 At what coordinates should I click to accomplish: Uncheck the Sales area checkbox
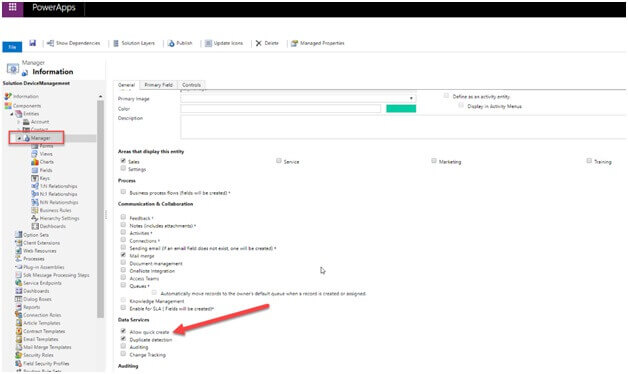[123, 161]
